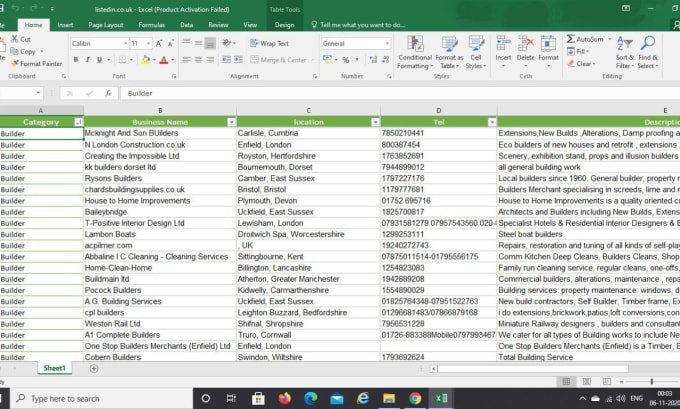Image resolution: width=680 pixels, height=409 pixels.
Task: Open the Data tab
Action: (x=186, y=25)
